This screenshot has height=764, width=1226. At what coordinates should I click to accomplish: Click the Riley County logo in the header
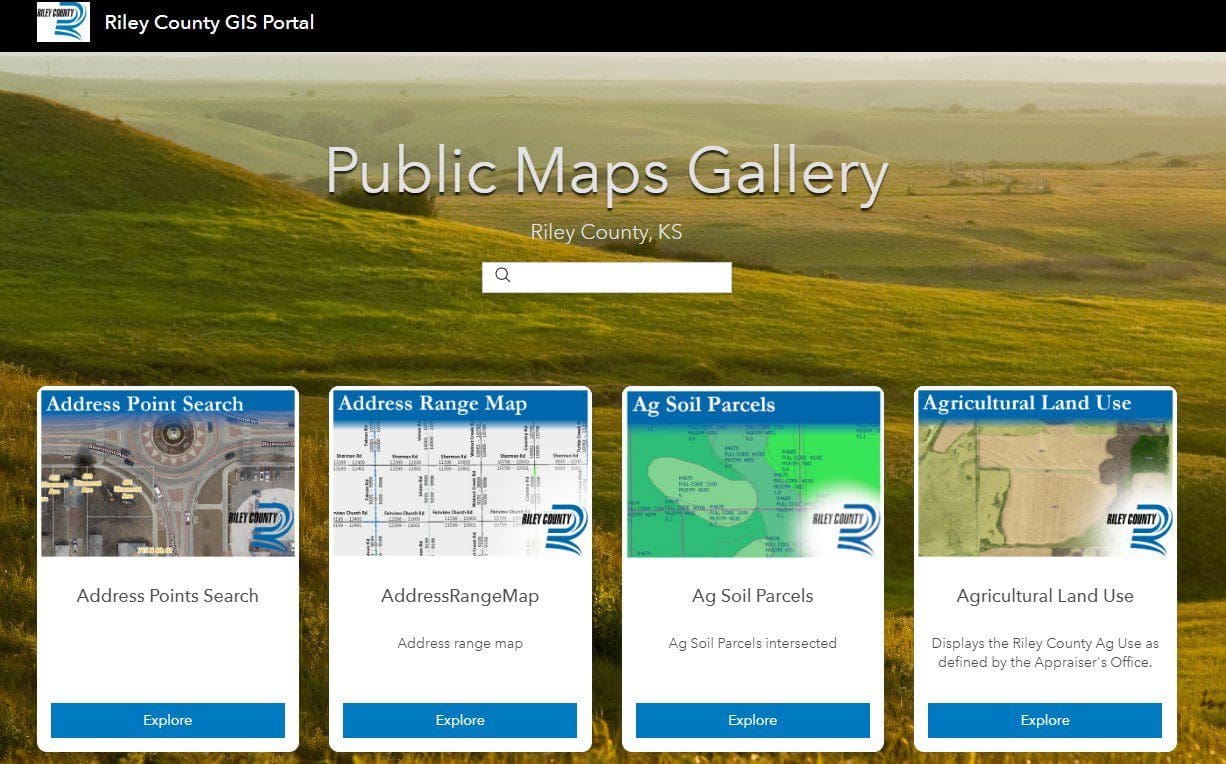click(62, 22)
